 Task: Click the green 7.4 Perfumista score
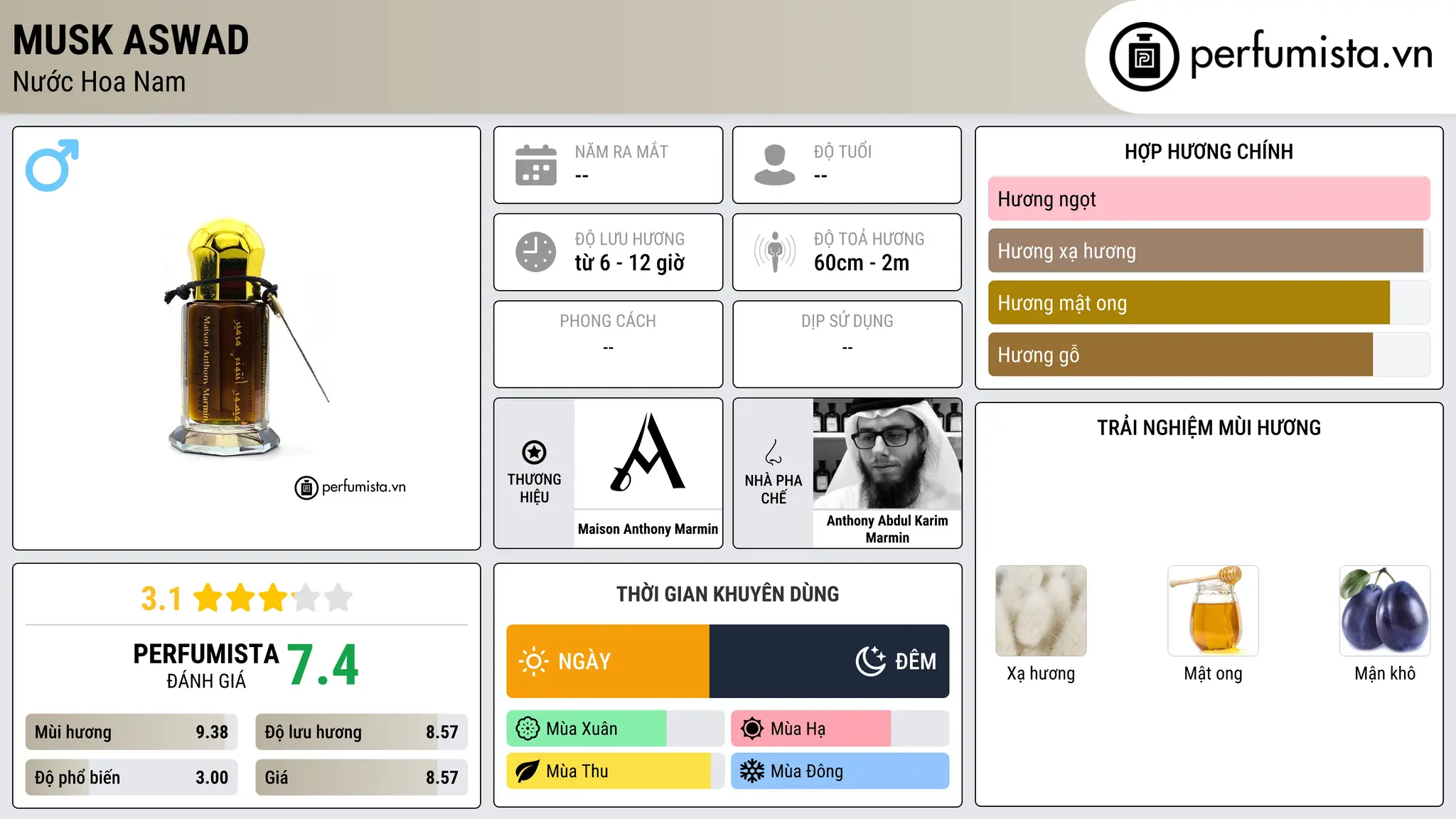pyautogui.click(x=323, y=665)
